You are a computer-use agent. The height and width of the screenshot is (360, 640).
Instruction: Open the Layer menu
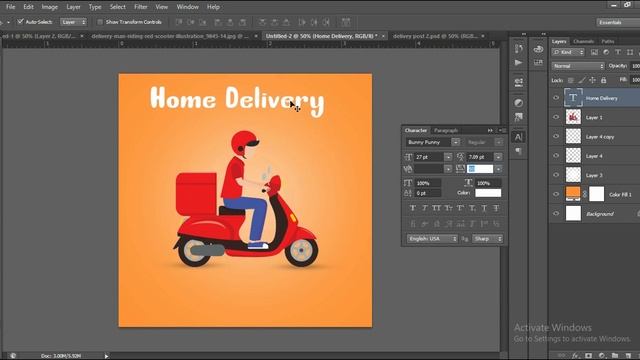73,7
